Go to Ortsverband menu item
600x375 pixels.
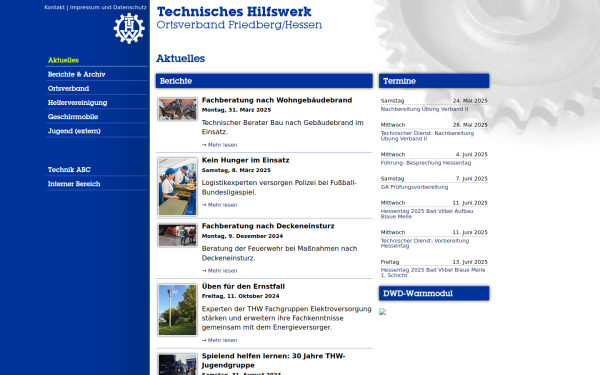(68, 88)
